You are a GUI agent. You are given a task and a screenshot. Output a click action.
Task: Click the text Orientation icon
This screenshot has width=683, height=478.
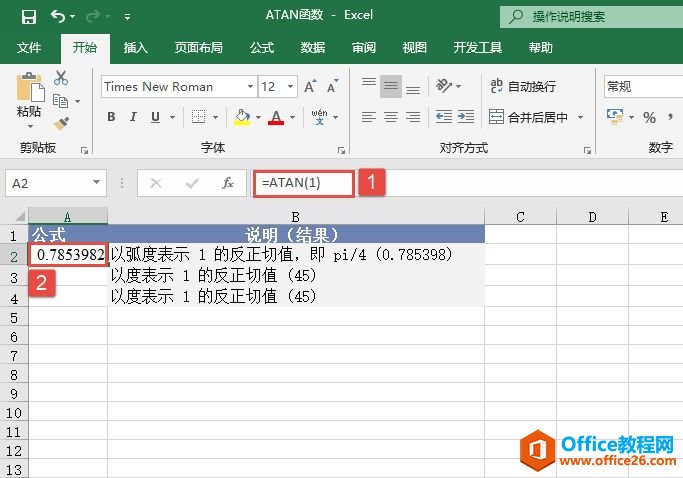point(443,86)
